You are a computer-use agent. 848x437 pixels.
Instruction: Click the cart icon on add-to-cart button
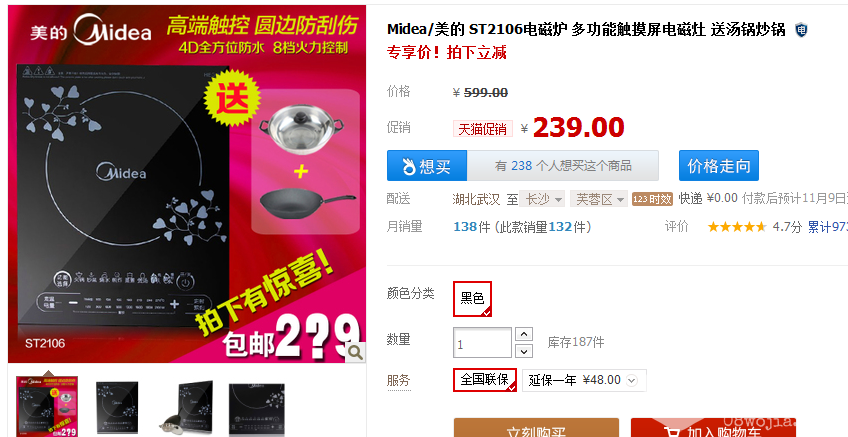pyautogui.click(x=672, y=432)
